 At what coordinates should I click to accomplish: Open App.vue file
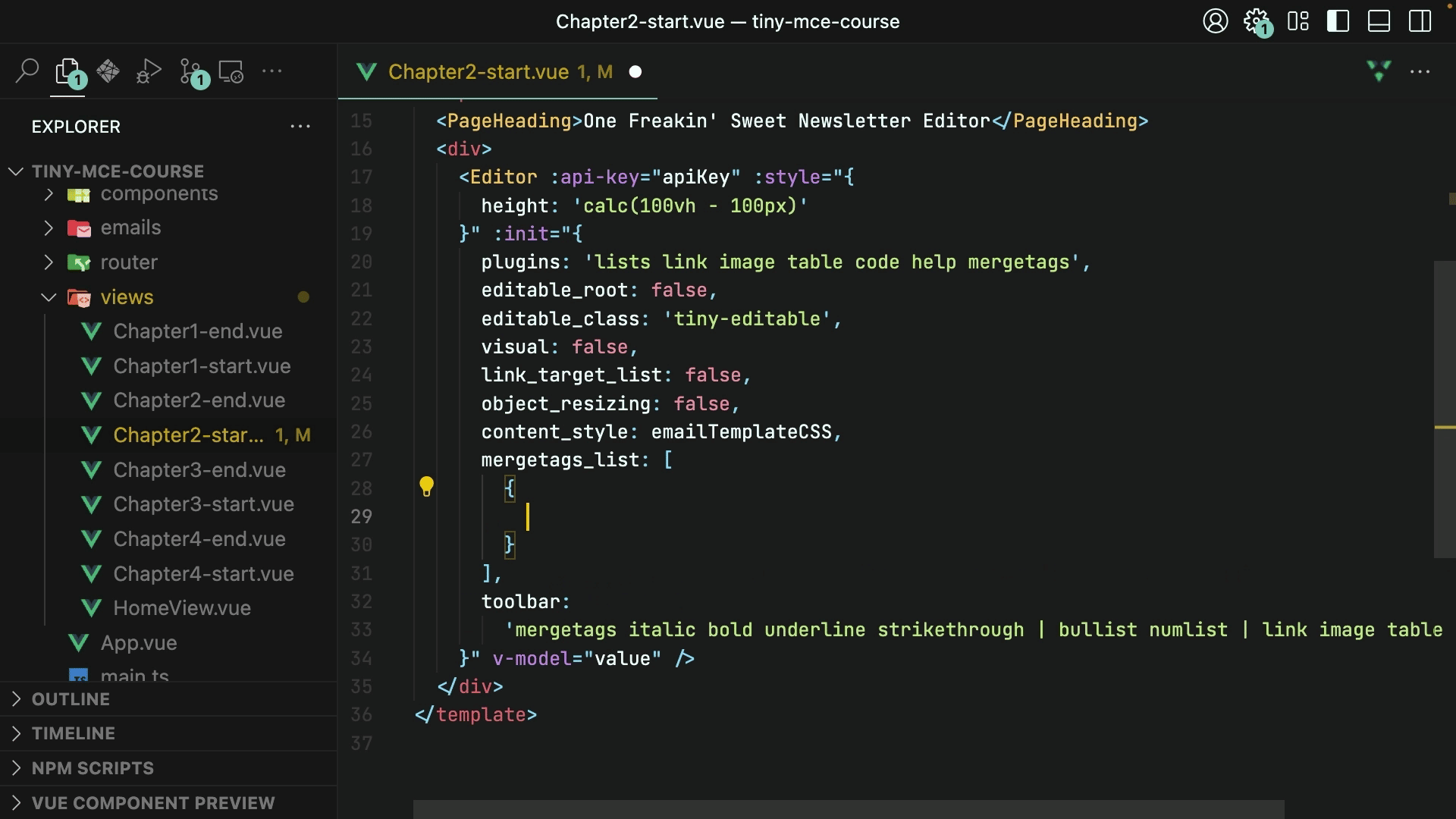139,643
